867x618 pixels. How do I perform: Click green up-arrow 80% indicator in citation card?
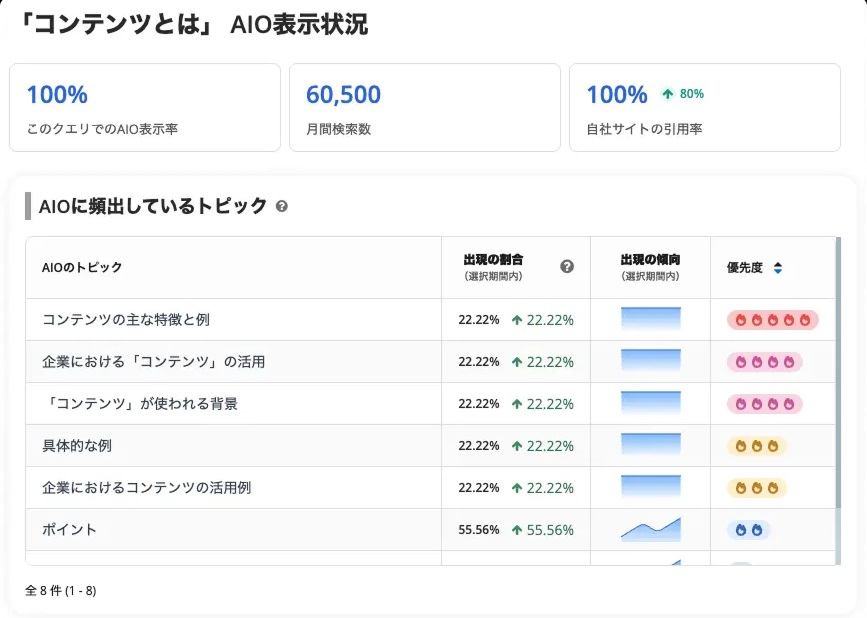pyautogui.click(x=683, y=94)
